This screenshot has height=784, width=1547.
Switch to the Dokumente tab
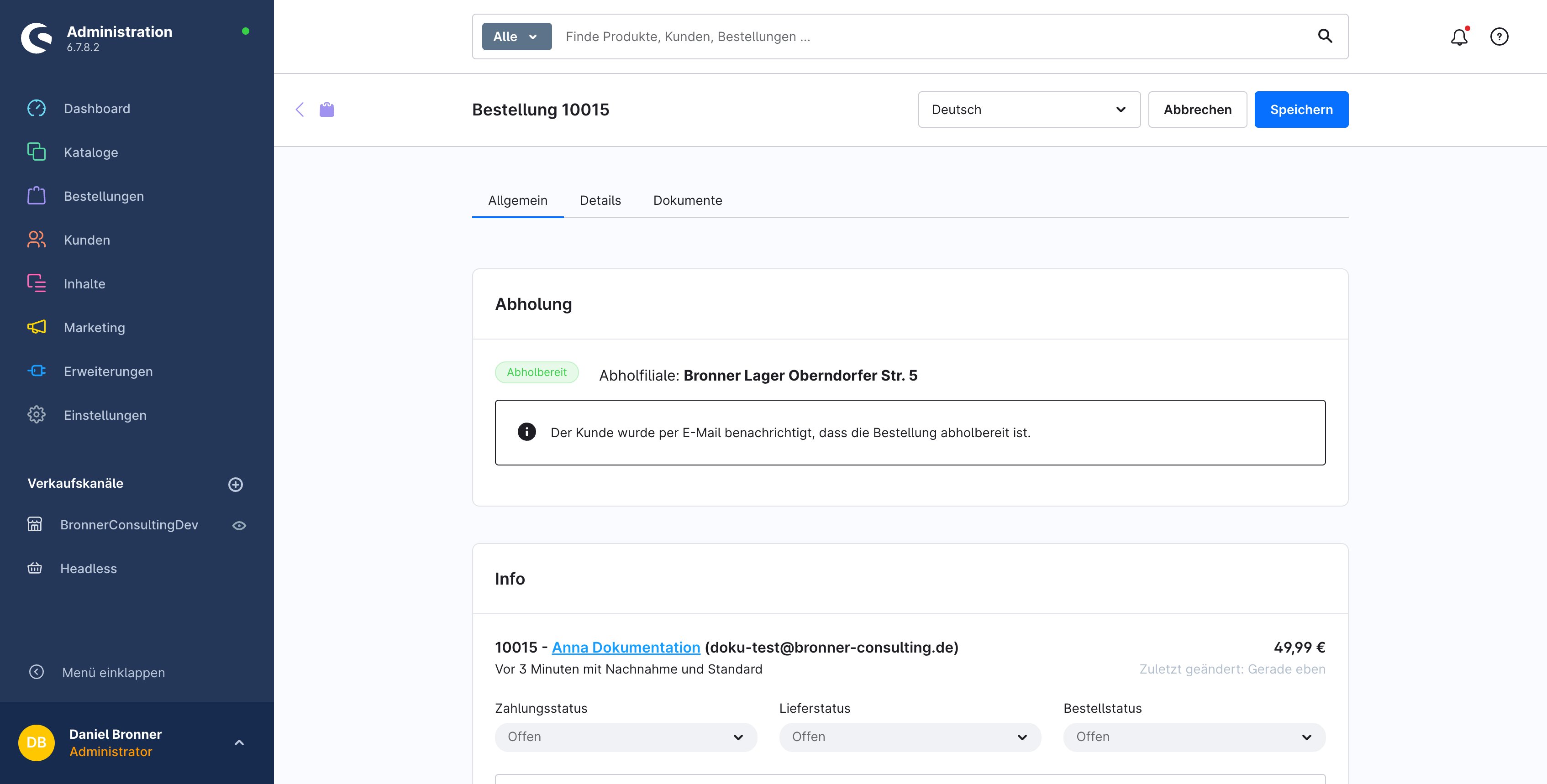688,200
